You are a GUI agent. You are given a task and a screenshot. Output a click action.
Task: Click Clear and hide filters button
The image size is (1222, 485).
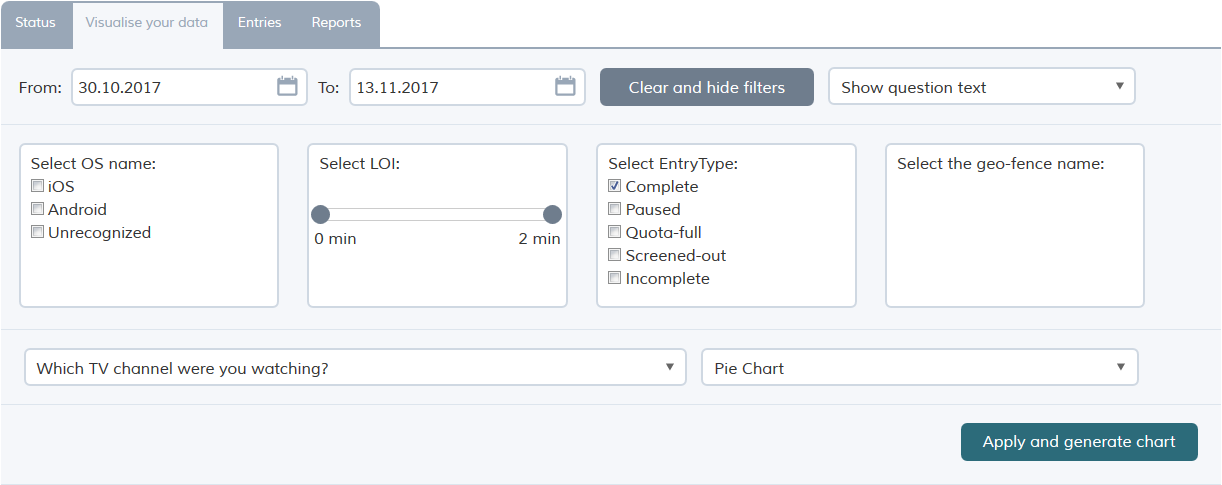click(707, 87)
